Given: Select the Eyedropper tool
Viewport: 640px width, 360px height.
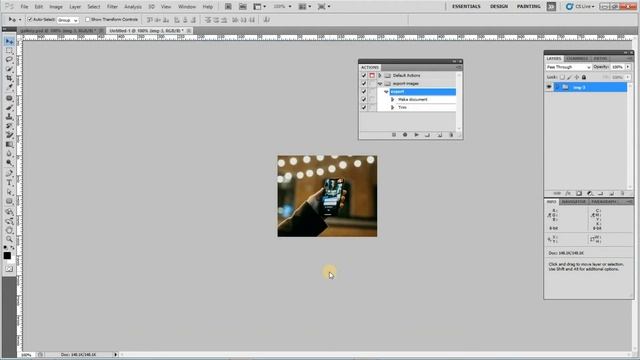Looking at the screenshot, I should [x=9, y=87].
